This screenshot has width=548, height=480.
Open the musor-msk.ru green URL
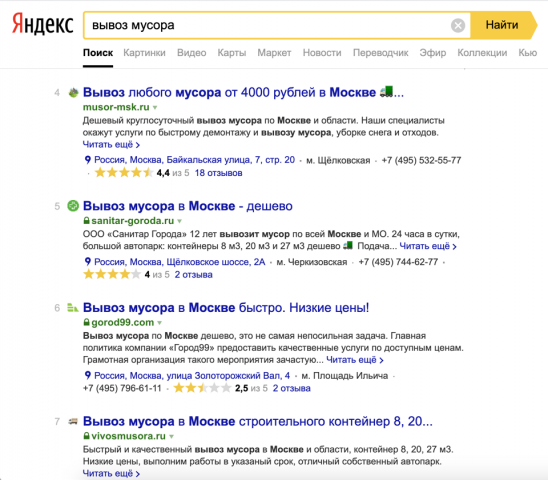116,107
